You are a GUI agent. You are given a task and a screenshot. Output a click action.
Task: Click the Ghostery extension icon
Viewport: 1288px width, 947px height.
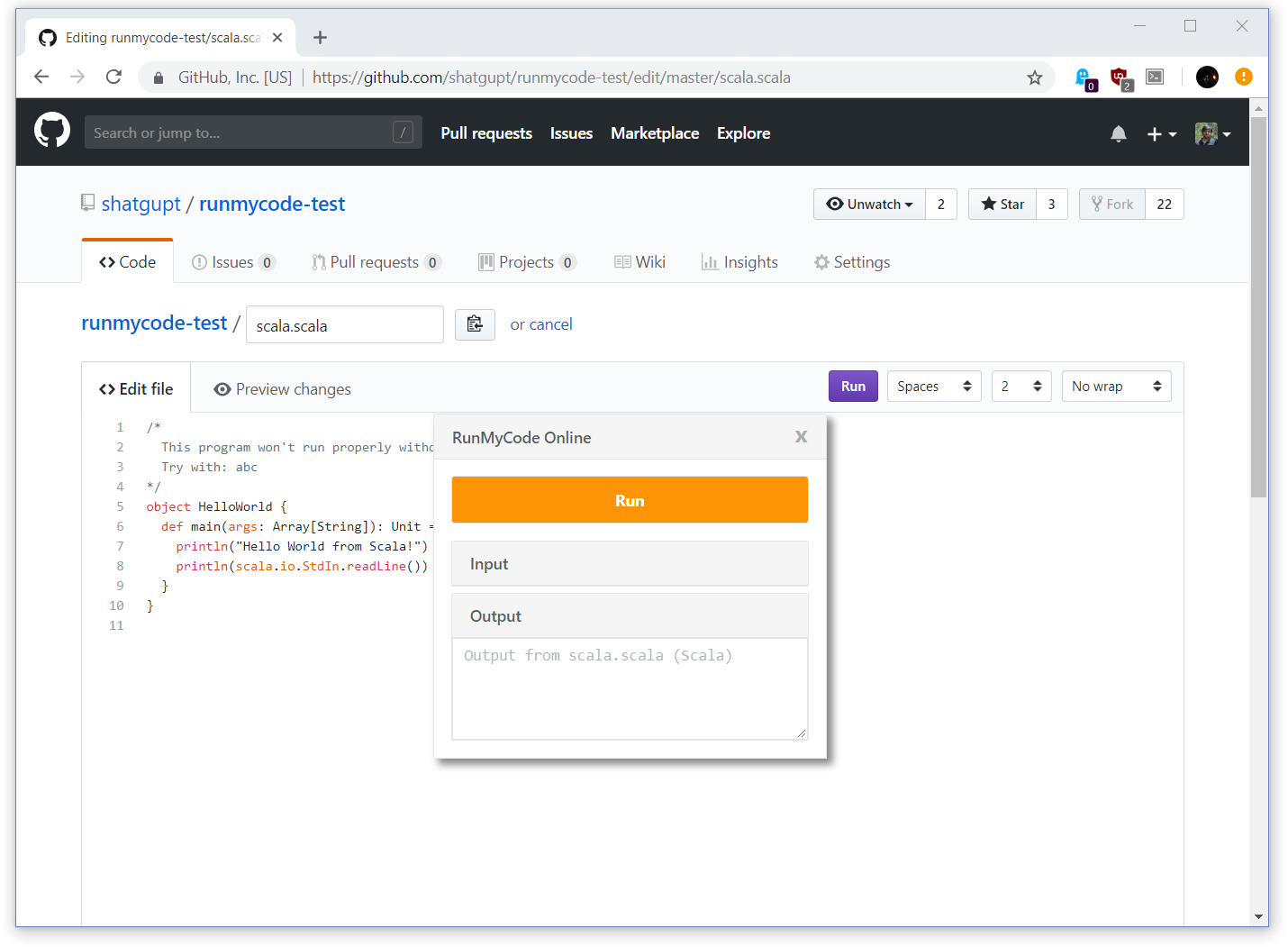click(1085, 78)
